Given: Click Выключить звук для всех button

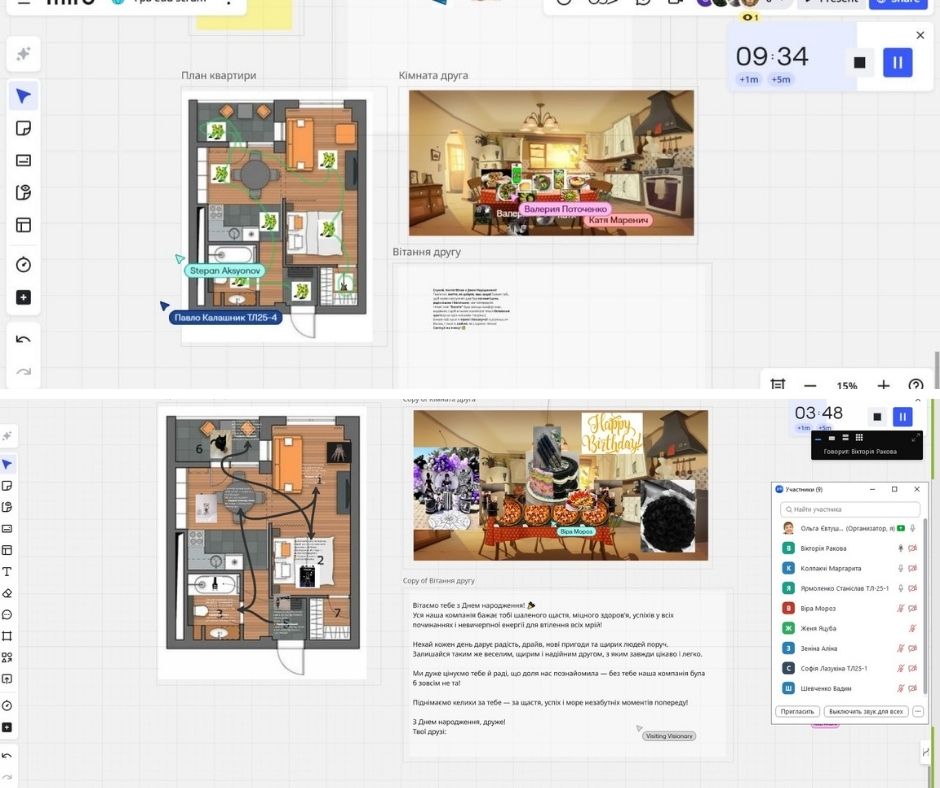Looking at the screenshot, I should point(865,711).
